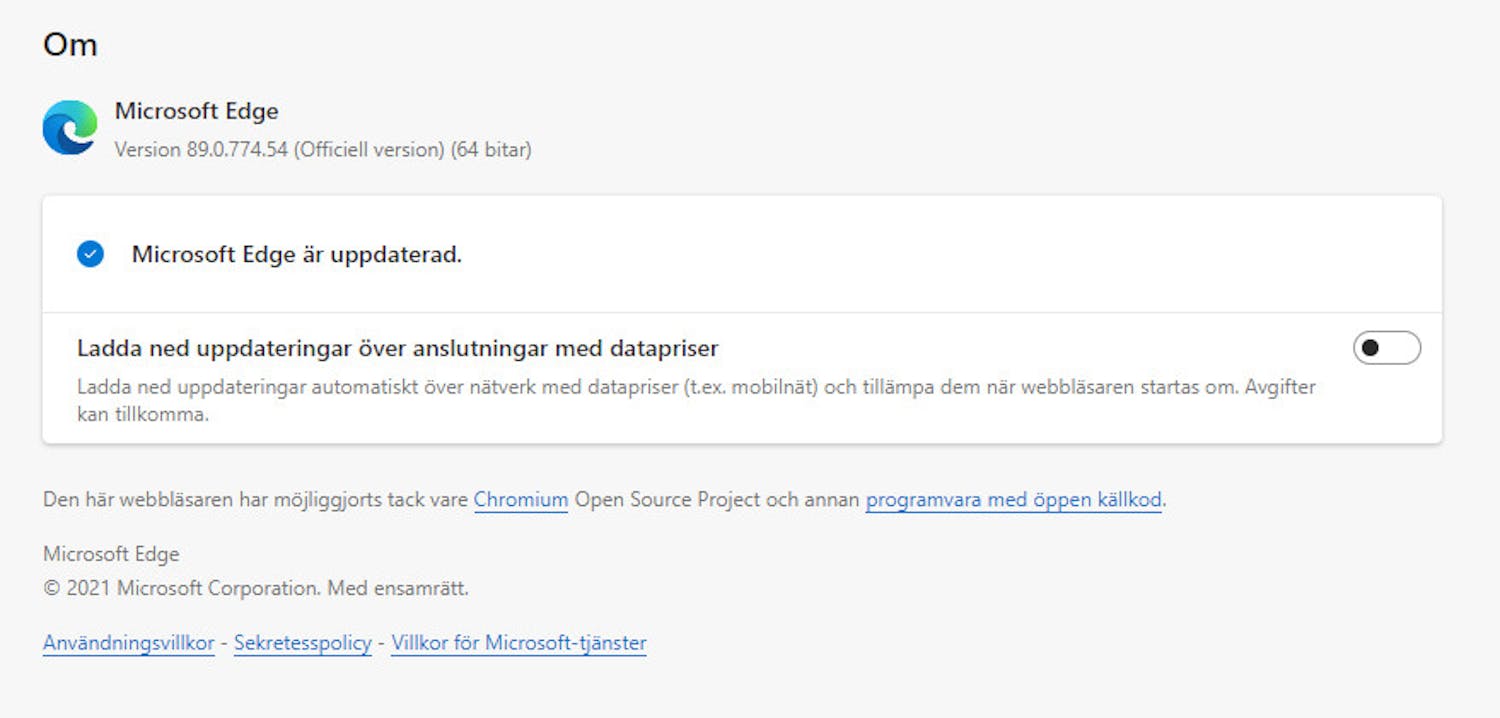Open "Villkor för Microsoft-tjänster"
This screenshot has height=718, width=1500.
518,643
